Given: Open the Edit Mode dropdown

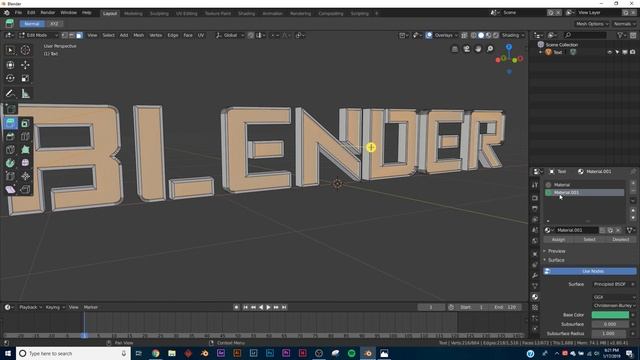Looking at the screenshot, I should (x=38, y=36).
